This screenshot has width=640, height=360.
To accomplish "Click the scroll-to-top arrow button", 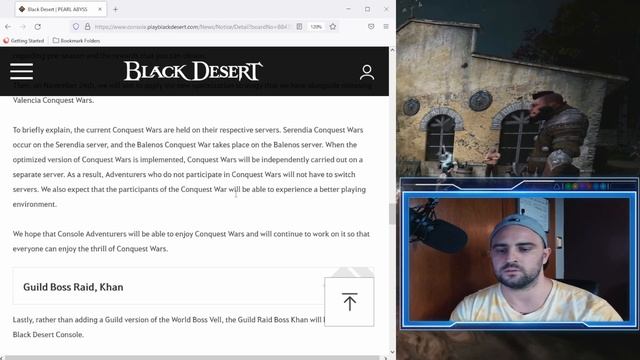I will click(349, 302).
